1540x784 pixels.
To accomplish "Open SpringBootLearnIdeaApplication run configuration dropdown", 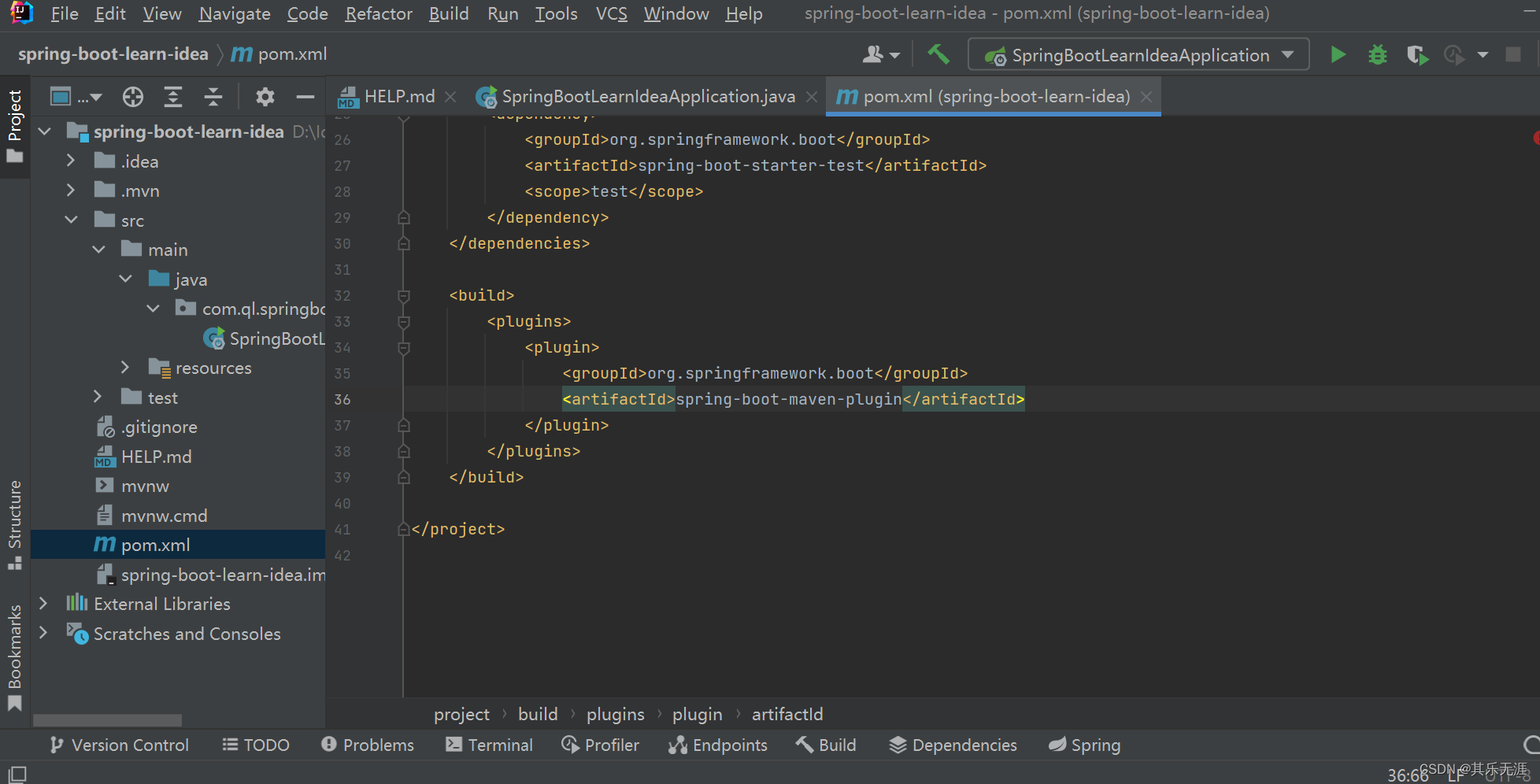I will [x=1138, y=55].
